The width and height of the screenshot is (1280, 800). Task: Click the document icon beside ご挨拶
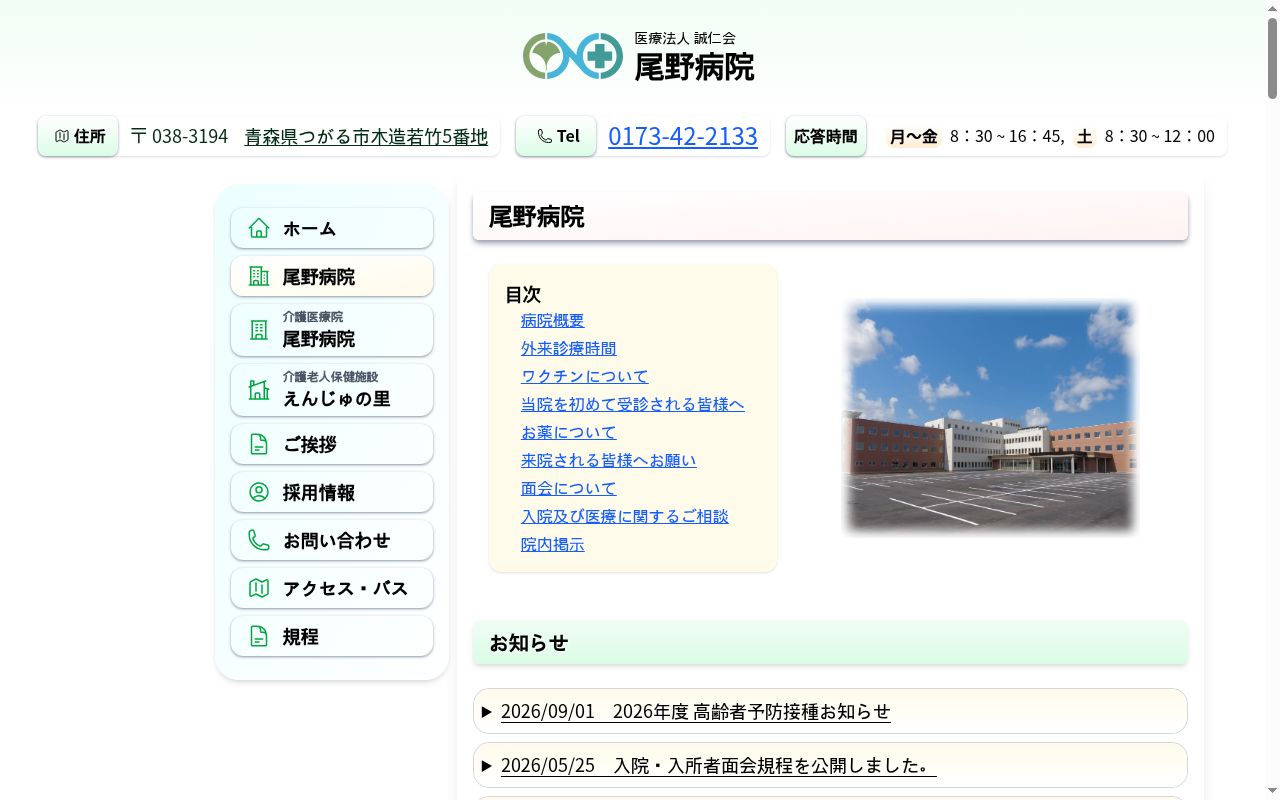pos(259,444)
